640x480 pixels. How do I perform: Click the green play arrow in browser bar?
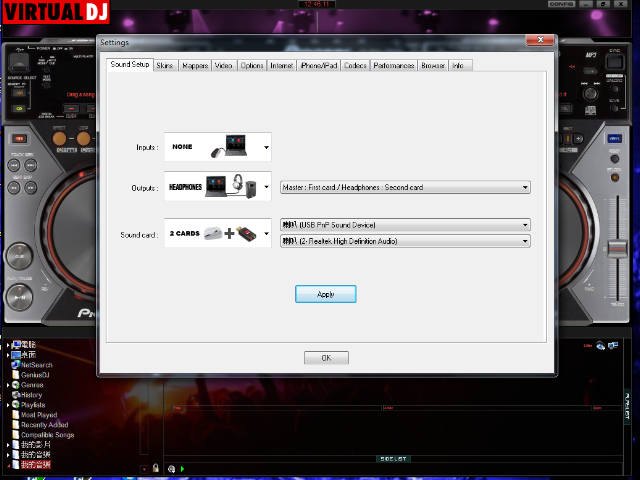pyautogui.click(x=182, y=469)
